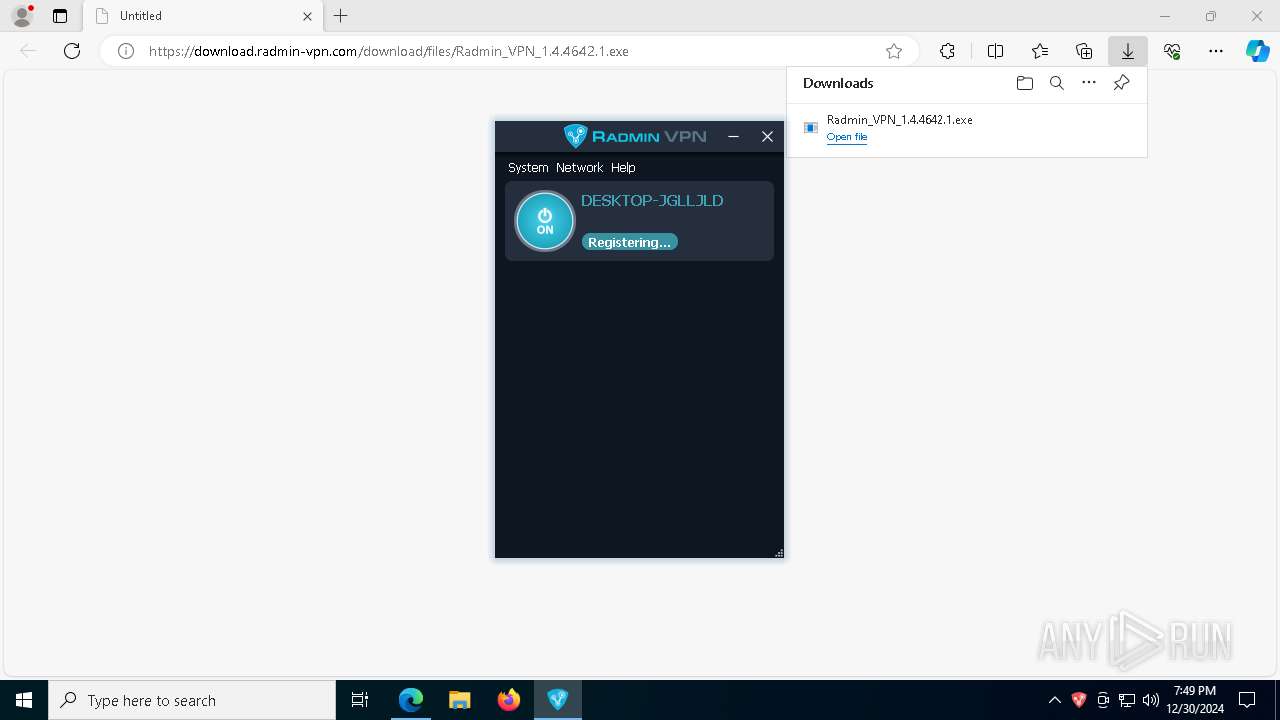Select the DESKTOP-JGLLJLD computer name
1280x720 pixels.
point(652,200)
